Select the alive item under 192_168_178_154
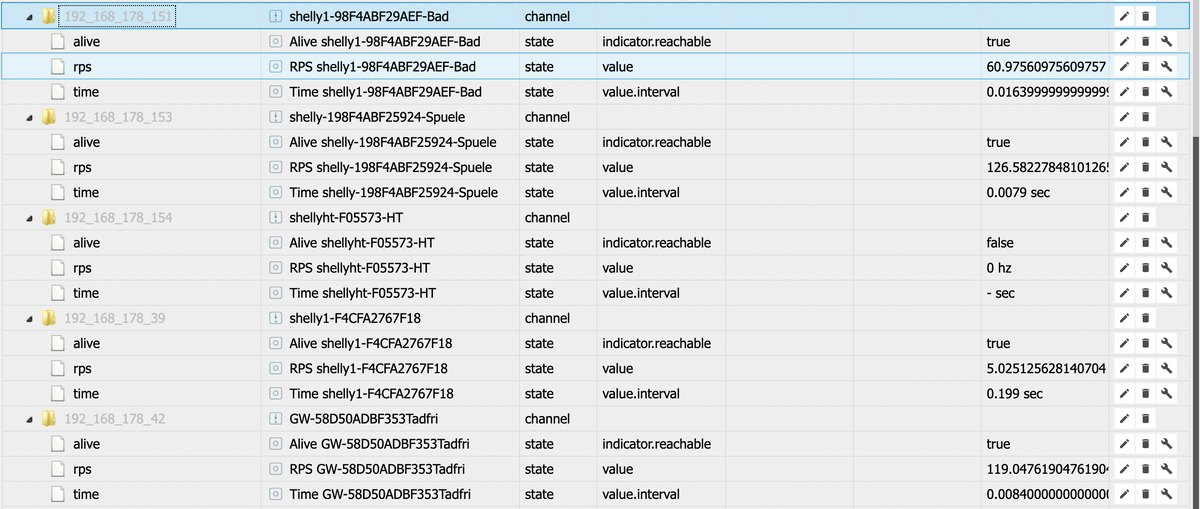Screen dimensions: 1200x509 pos(86,243)
